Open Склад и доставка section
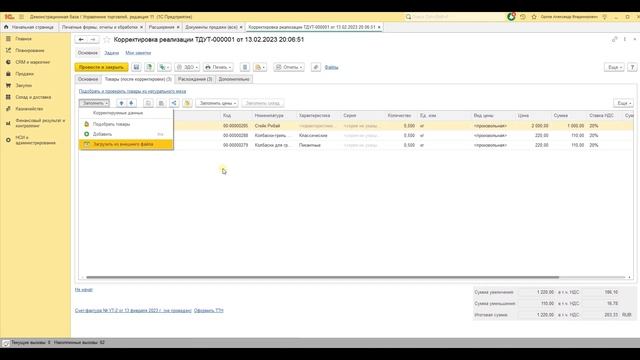 [33, 97]
